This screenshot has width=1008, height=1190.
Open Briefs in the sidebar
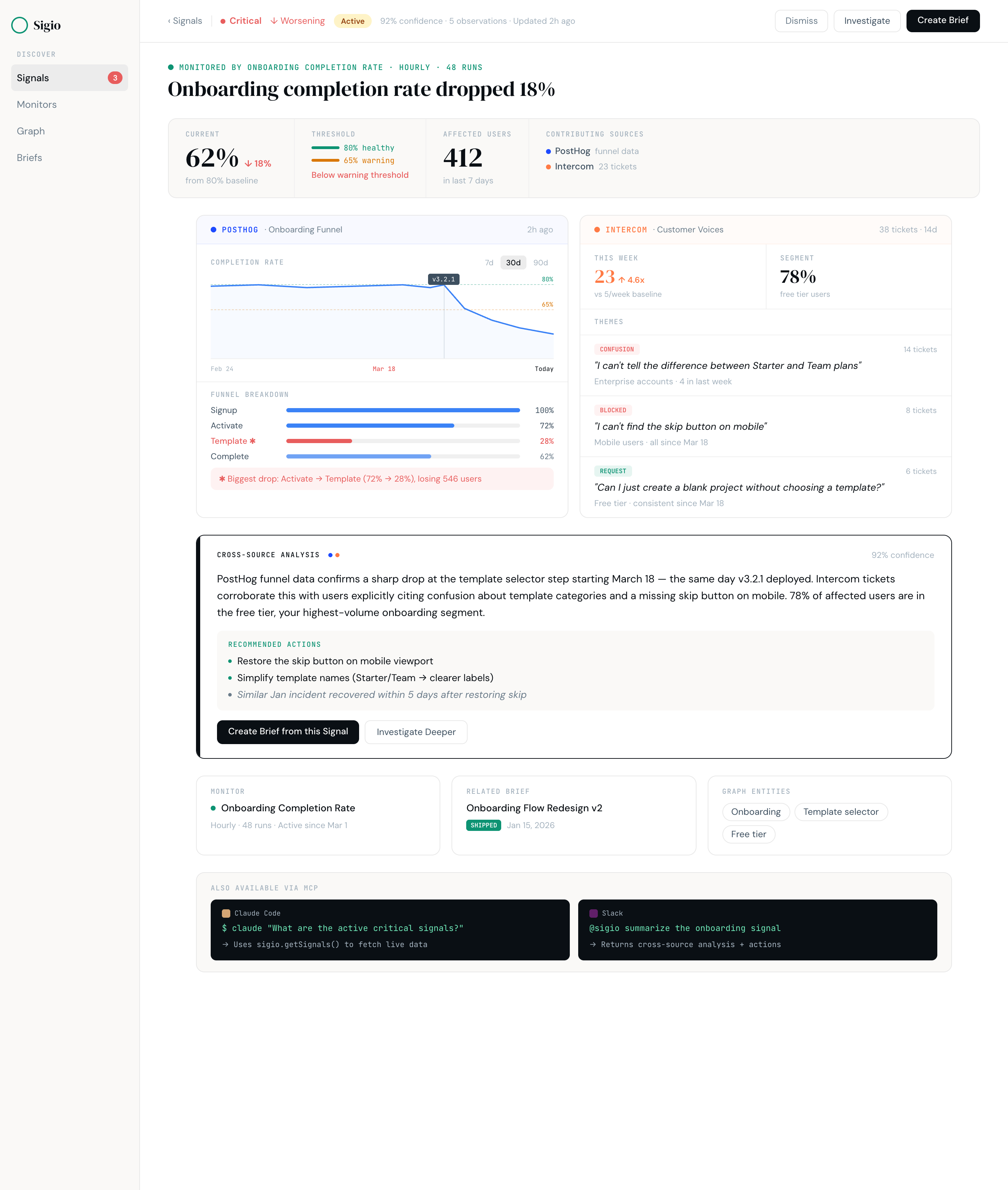29,158
